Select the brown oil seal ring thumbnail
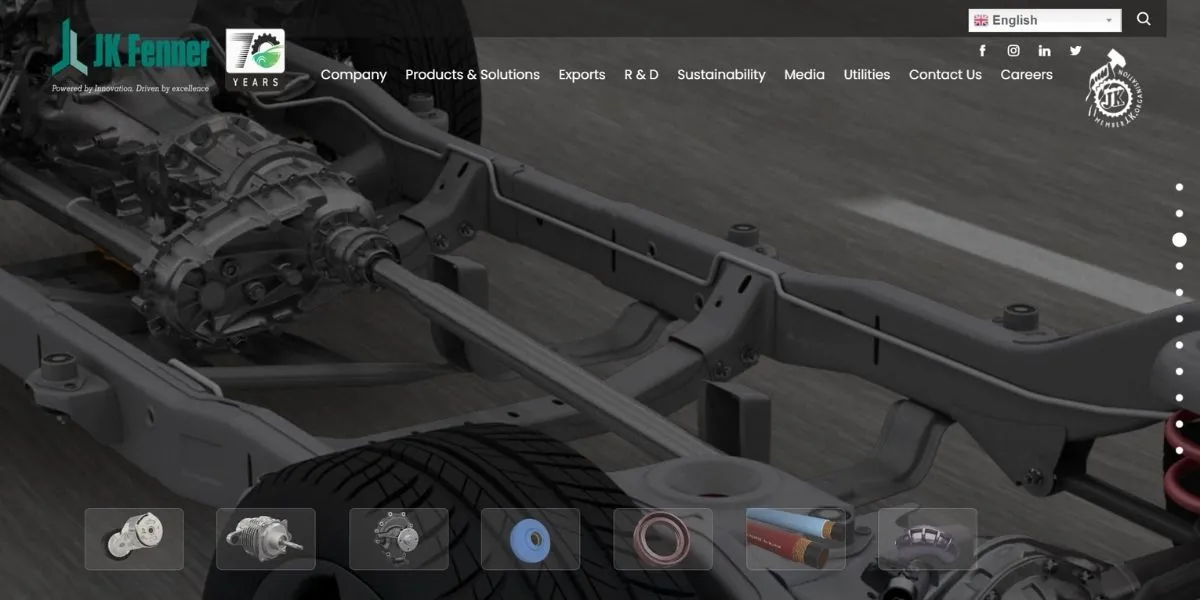 pyautogui.click(x=663, y=539)
